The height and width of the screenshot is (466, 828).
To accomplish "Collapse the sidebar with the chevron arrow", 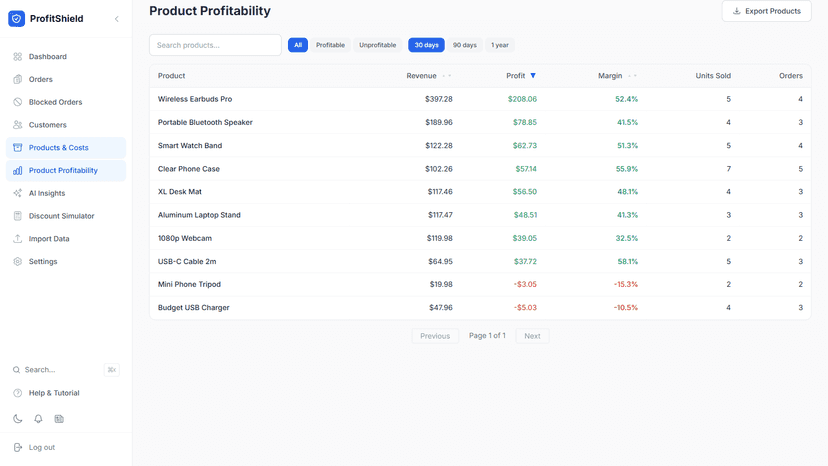I will pos(117,19).
